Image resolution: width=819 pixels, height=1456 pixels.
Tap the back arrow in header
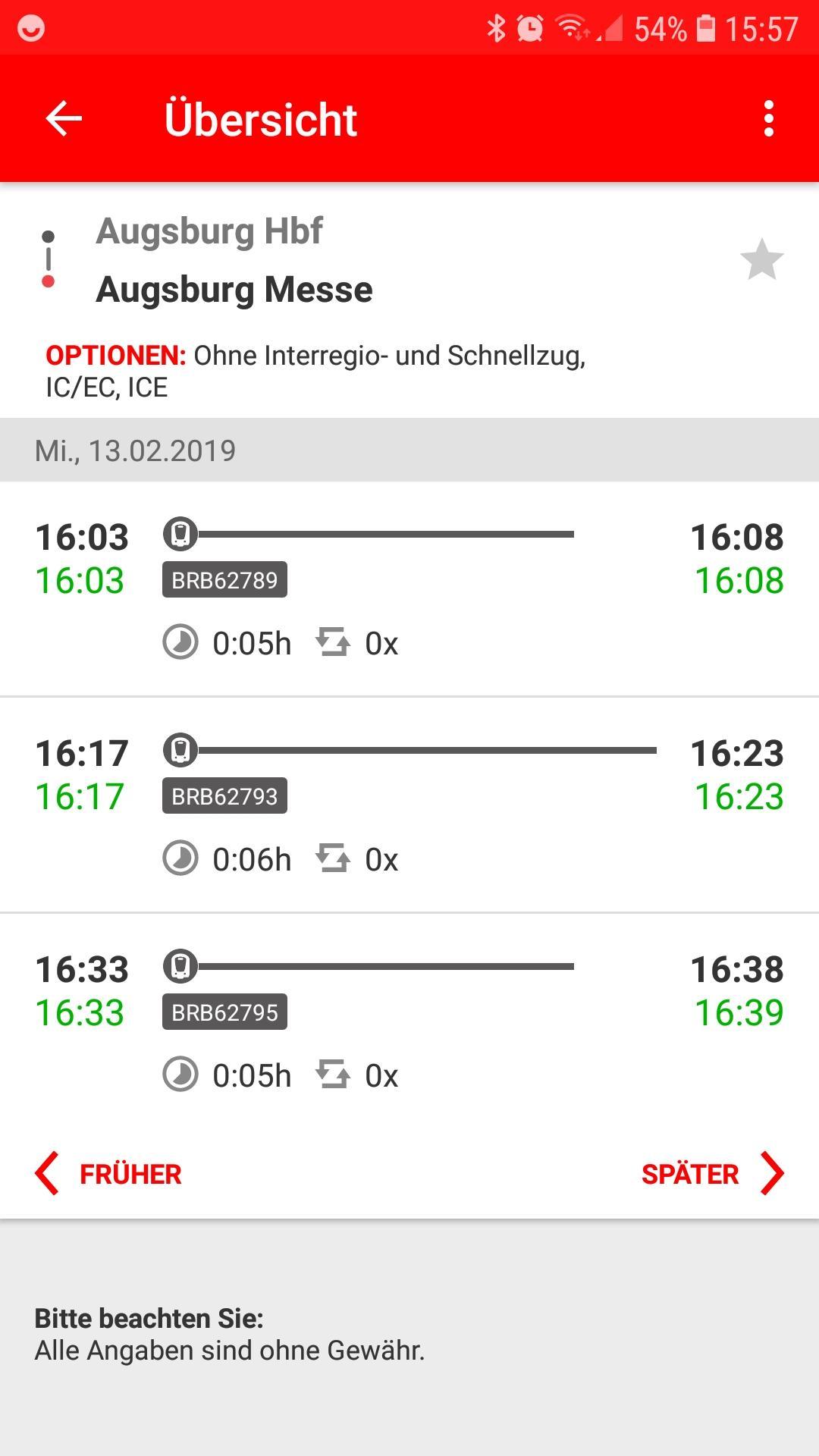[x=64, y=119]
